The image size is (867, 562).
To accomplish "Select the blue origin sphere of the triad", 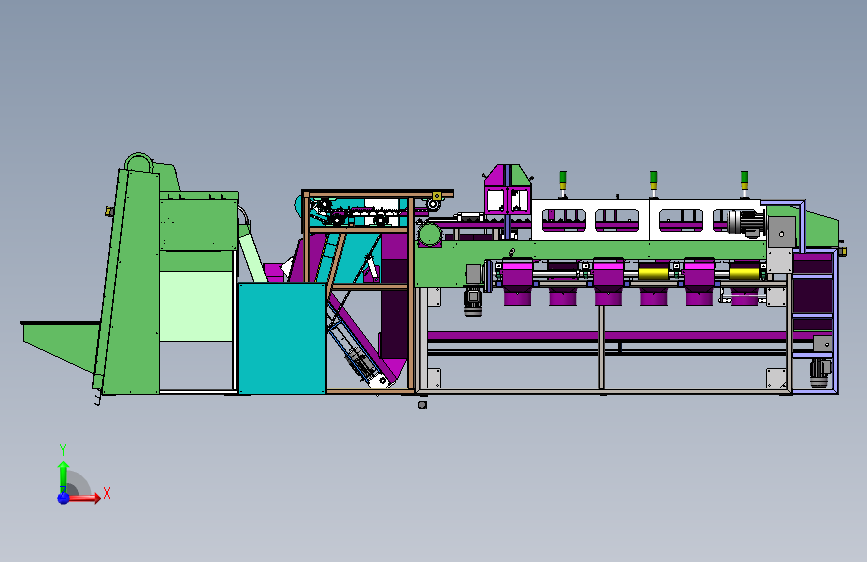I will point(64,498).
